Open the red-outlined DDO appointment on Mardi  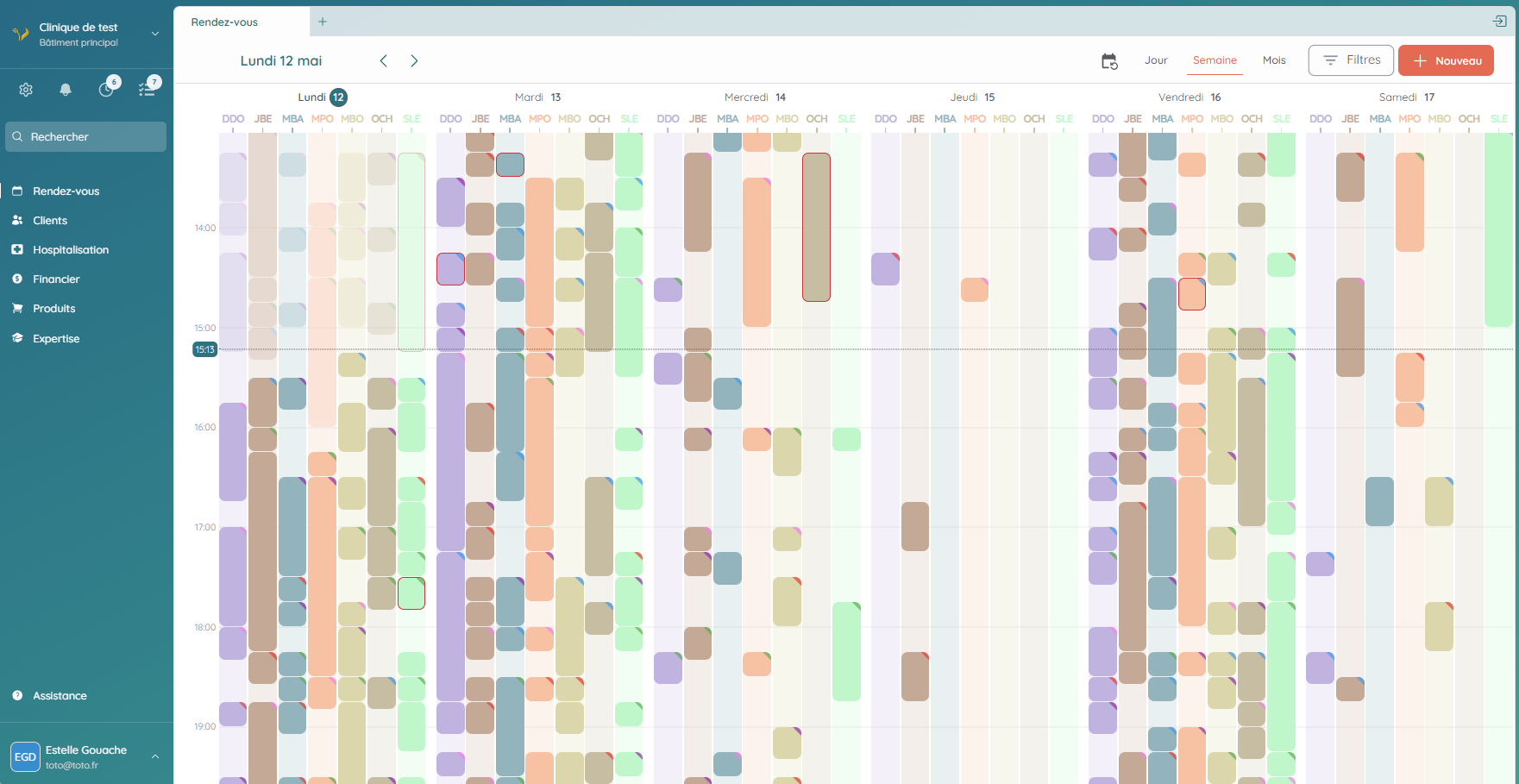coord(450,269)
